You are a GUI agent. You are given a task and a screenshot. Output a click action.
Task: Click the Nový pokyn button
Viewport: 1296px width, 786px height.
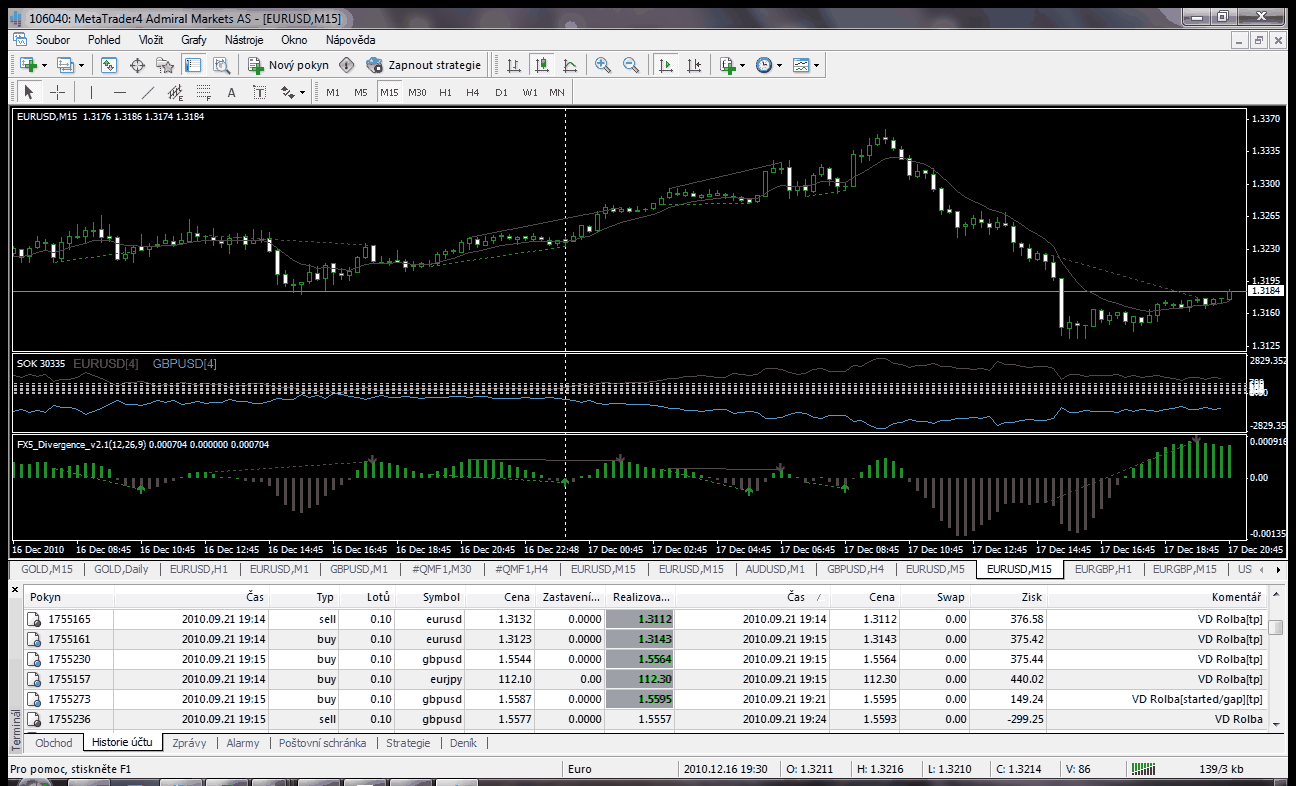click(289, 65)
